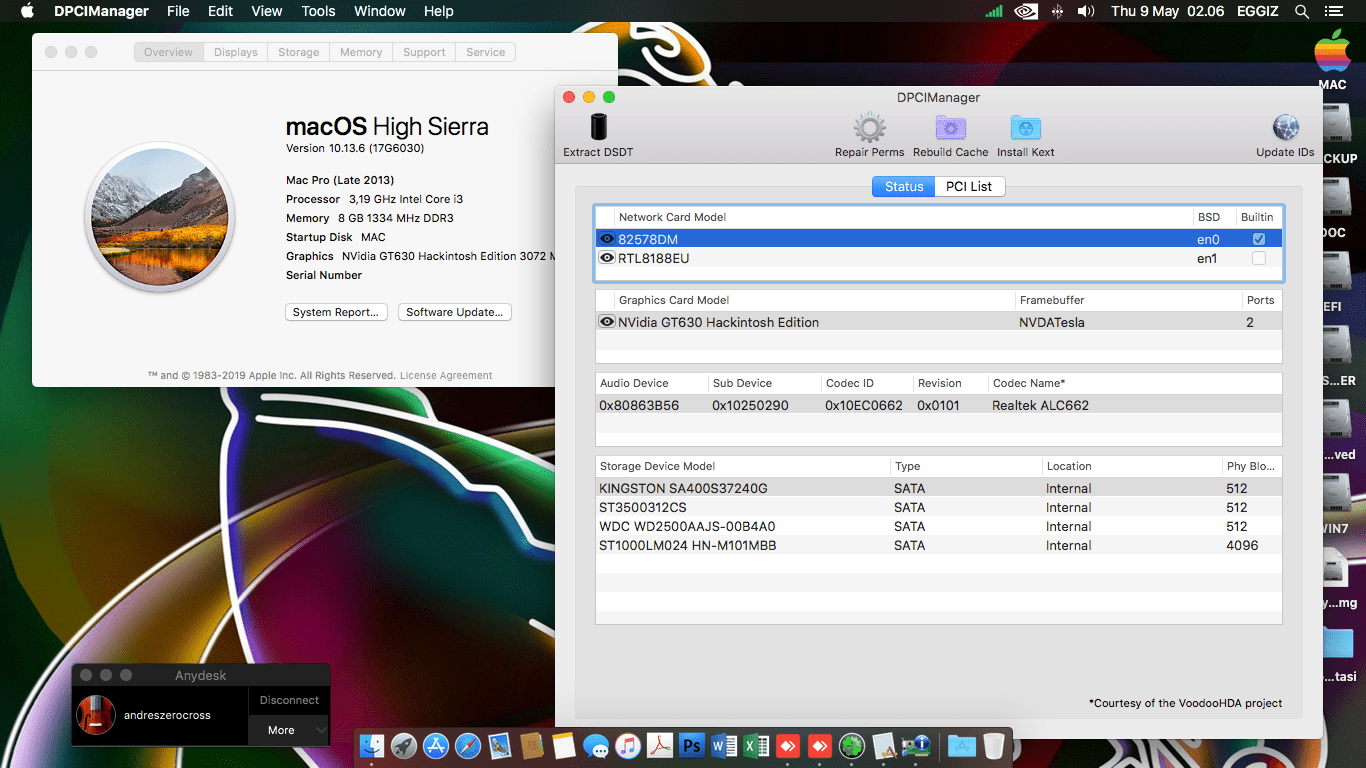Screen dimensions: 1366x768
Task: Launch Photoshop from the dock
Action: (x=692, y=746)
